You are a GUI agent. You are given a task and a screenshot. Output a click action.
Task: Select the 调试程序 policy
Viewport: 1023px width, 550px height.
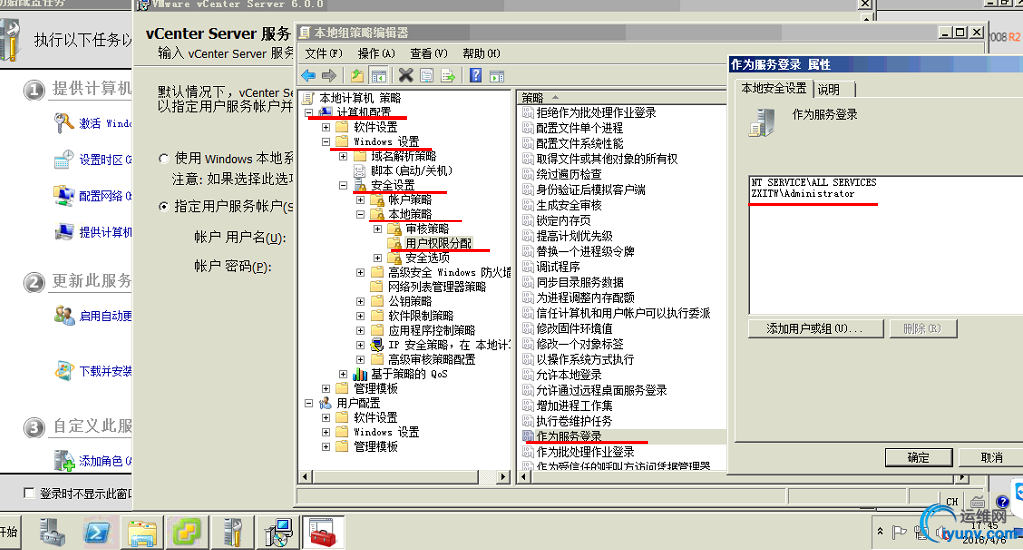pyautogui.click(x=558, y=267)
